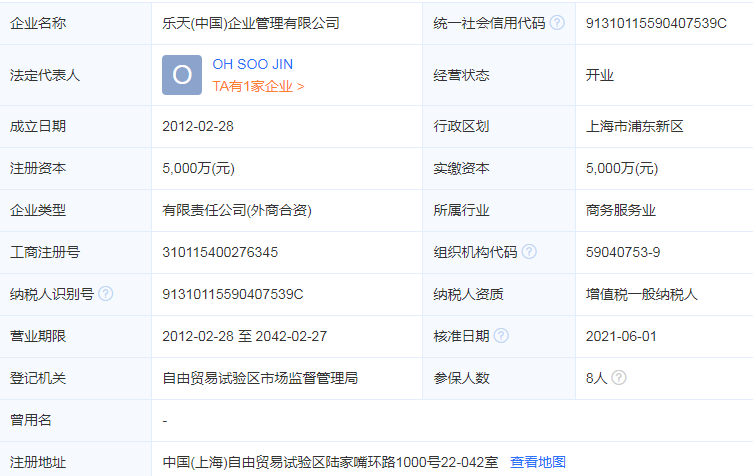The height and width of the screenshot is (476, 753).
Task: Click registration number 310115400276345
Action: tap(220, 252)
